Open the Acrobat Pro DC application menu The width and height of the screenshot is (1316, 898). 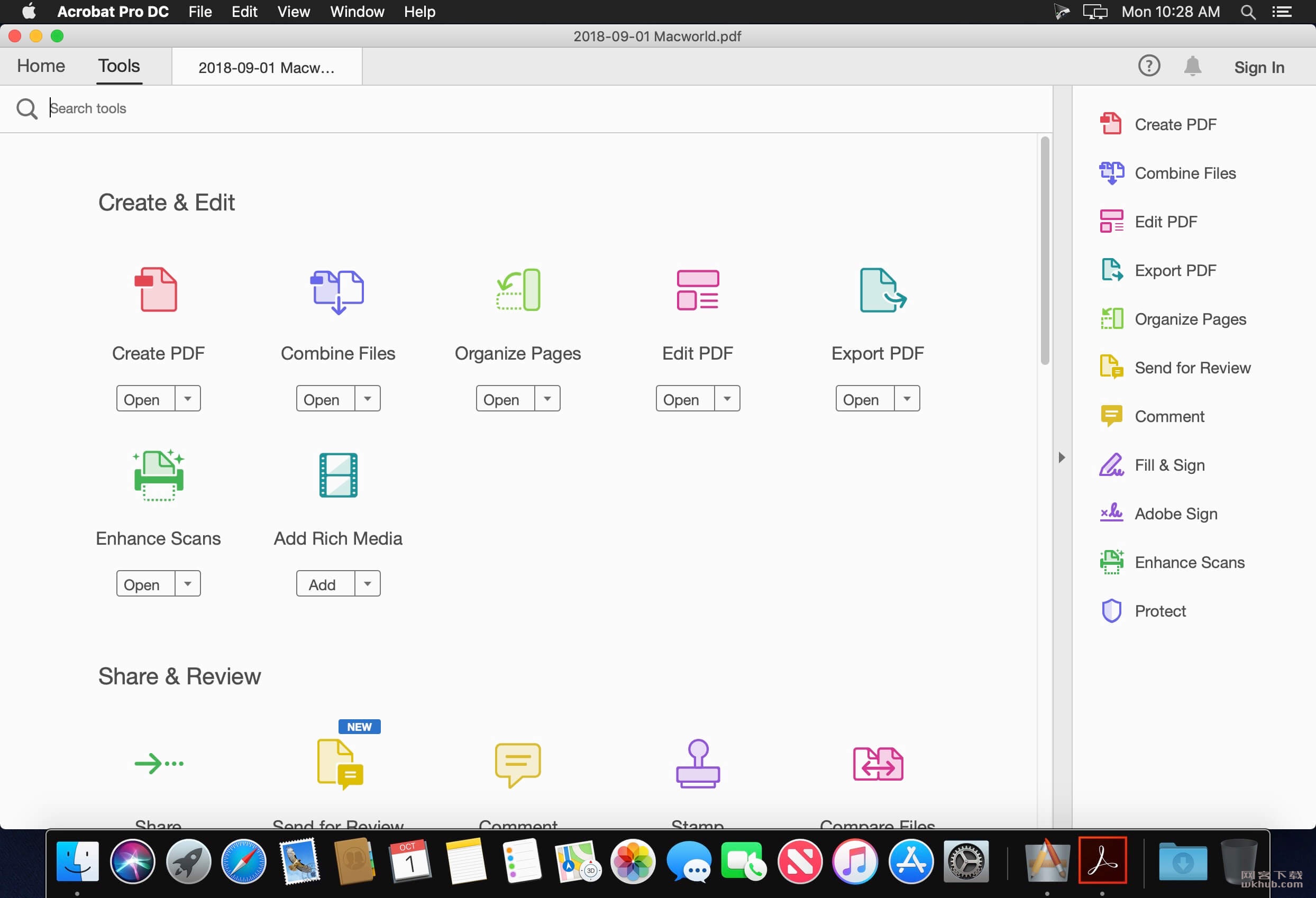click(x=113, y=12)
